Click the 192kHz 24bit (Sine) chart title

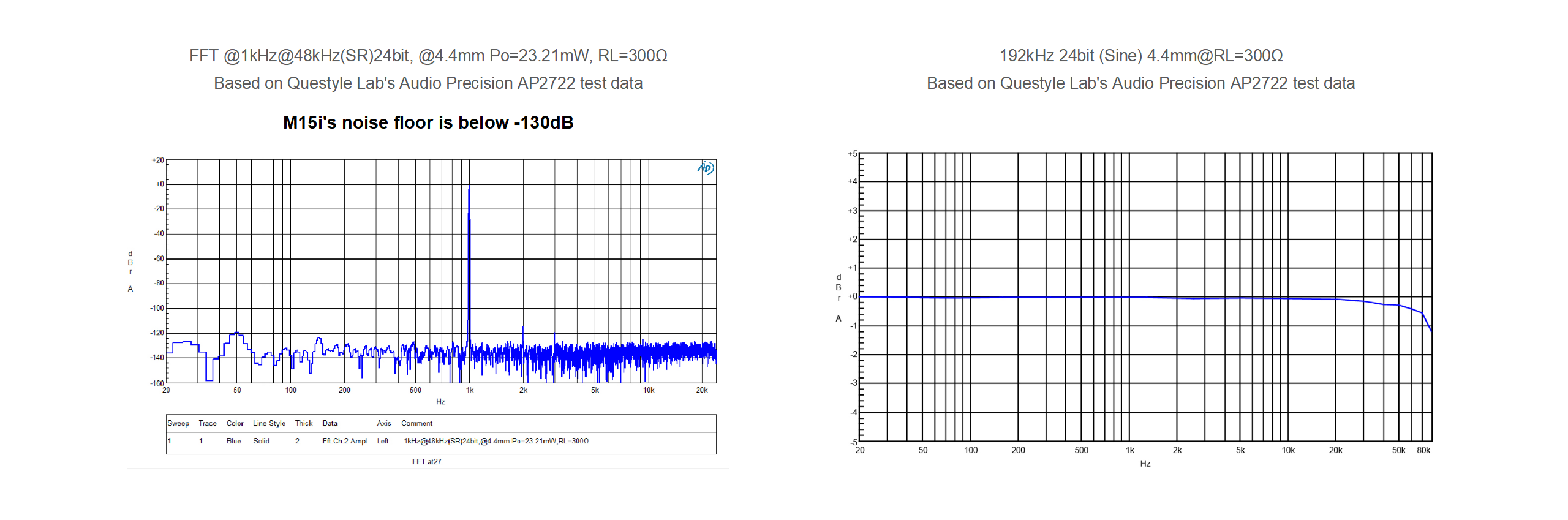point(1140,56)
